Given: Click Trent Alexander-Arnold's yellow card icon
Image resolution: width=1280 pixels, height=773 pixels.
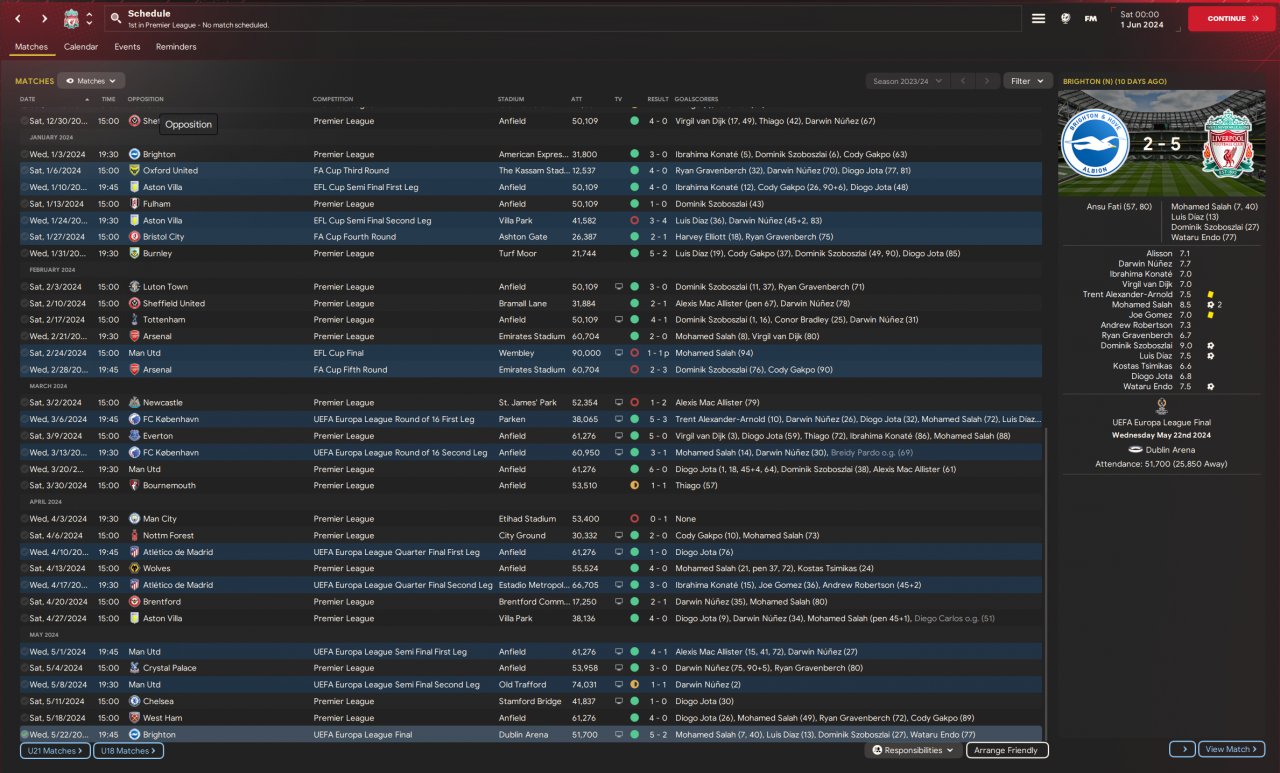Looking at the screenshot, I should coord(1210,294).
